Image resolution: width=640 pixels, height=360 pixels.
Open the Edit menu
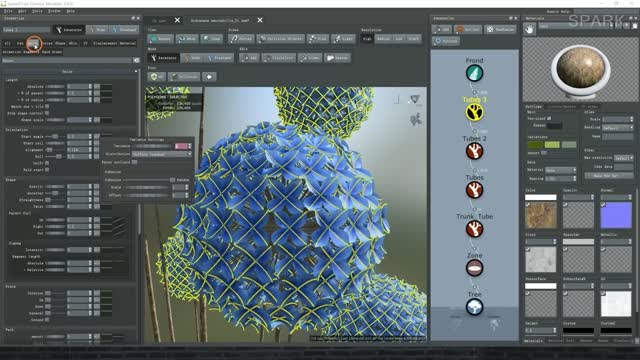[x=22, y=11]
